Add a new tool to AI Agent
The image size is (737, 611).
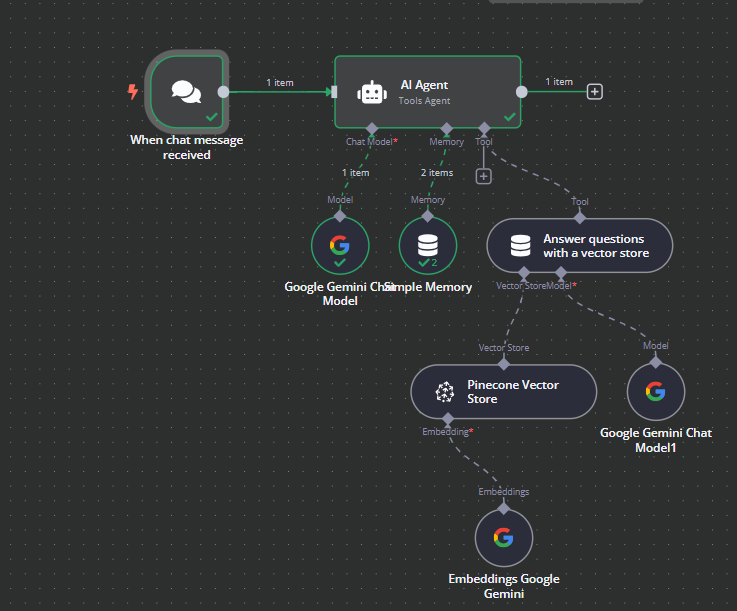coord(484,176)
